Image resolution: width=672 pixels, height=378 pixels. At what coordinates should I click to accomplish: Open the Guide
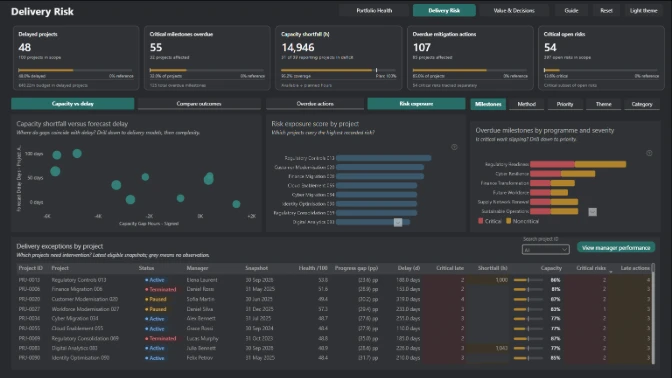coord(571,10)
